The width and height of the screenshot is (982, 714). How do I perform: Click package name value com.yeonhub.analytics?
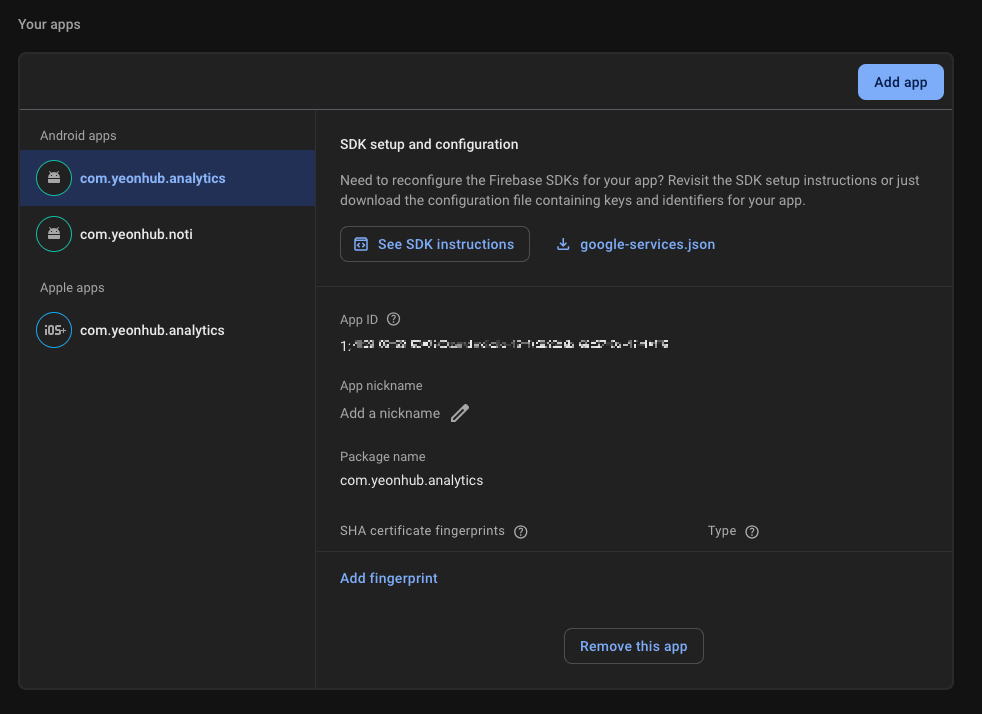(x=411, y=480)
